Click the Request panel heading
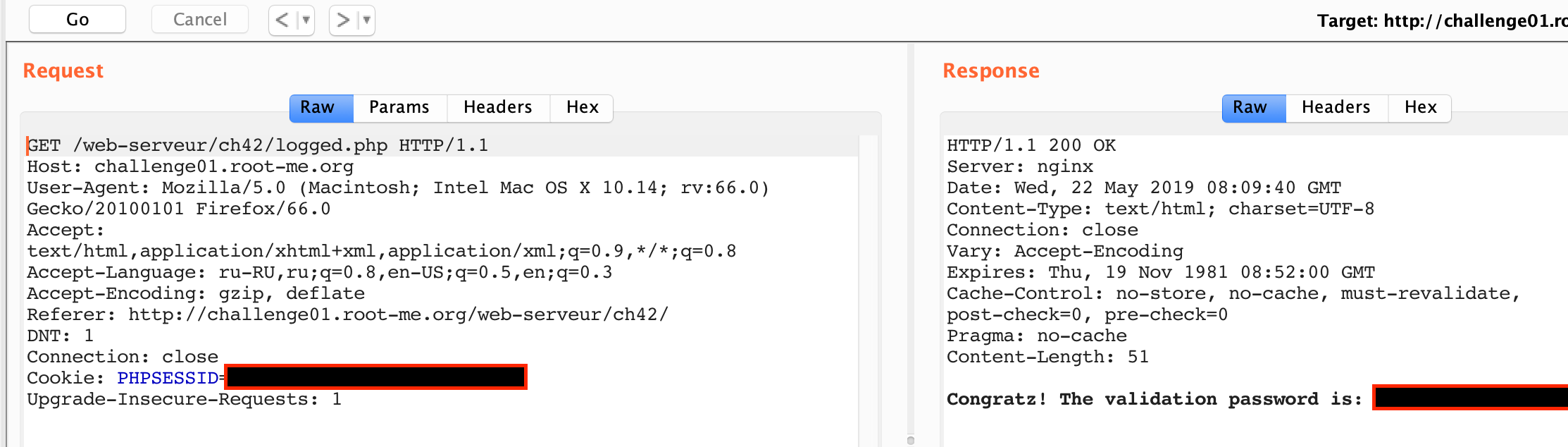 coord(63,70)
